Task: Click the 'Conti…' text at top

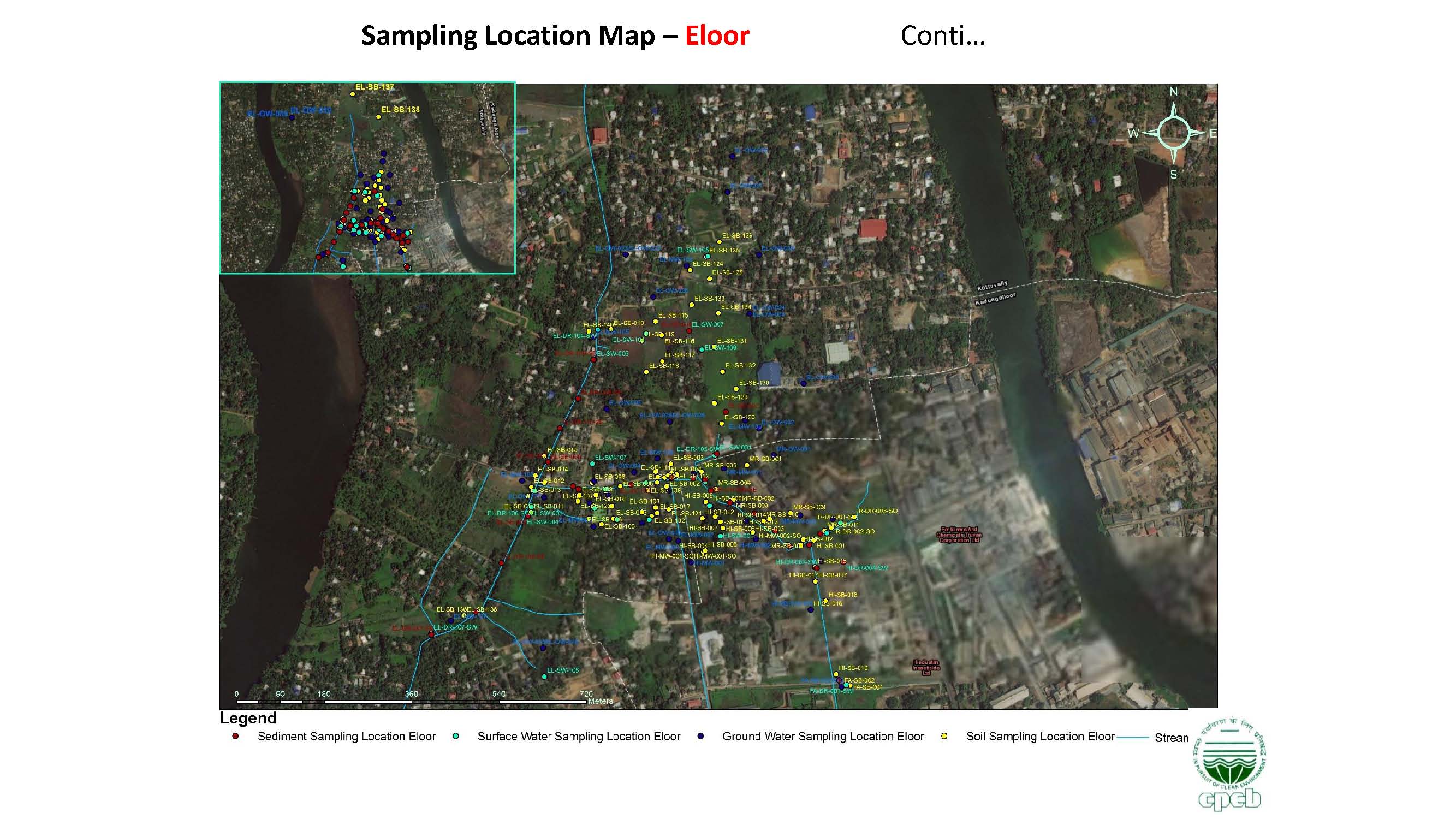Action: (943, 35)
